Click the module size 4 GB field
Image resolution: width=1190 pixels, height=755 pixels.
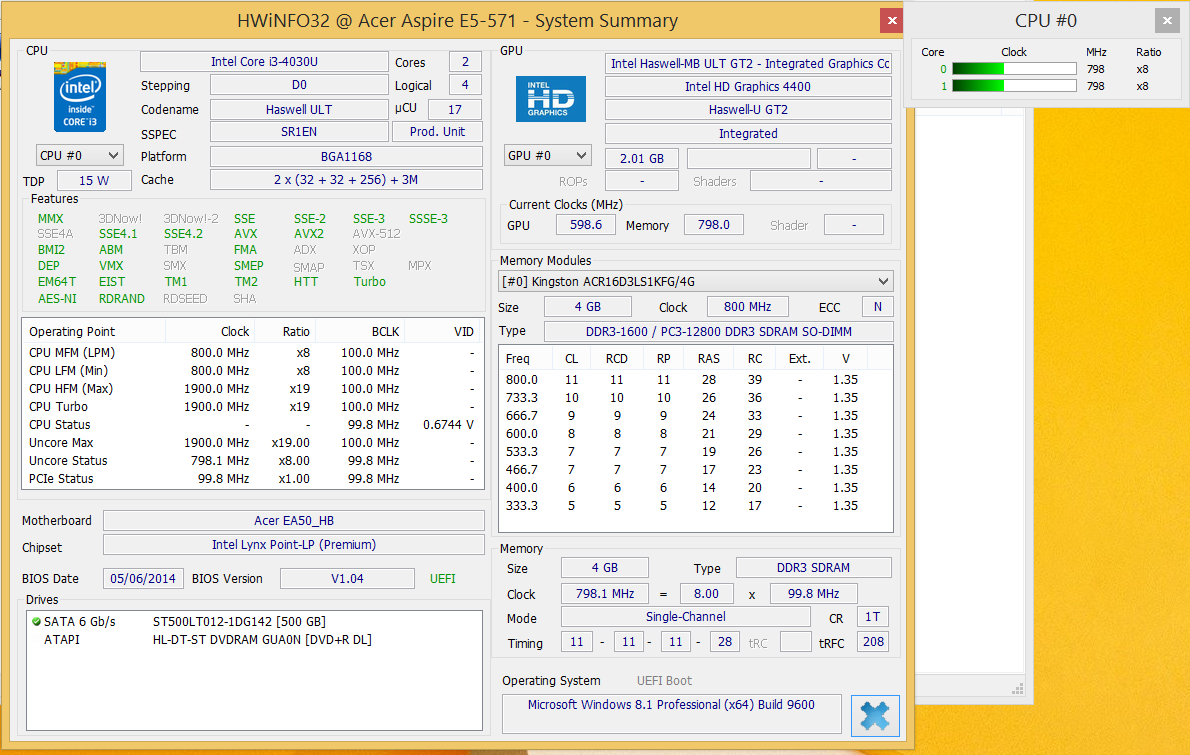click(587, 307)
